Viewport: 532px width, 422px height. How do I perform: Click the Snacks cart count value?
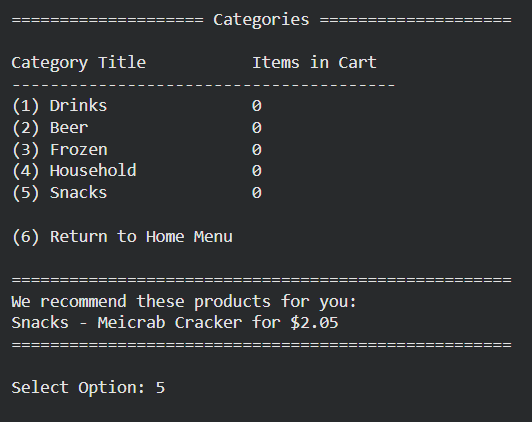coord(257,193)
